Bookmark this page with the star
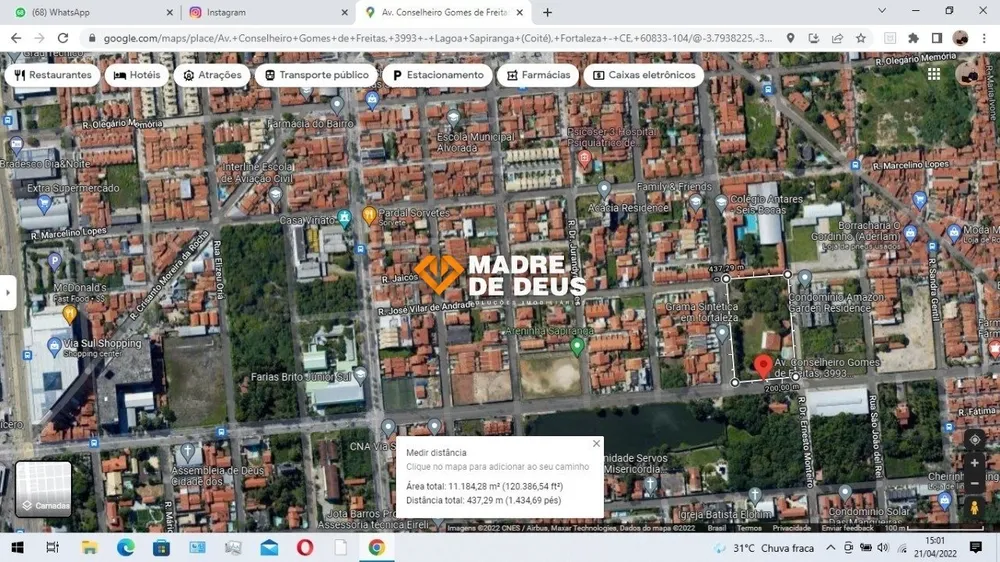Image resolution: width=1000 pixels, height=562 pixels. coord(861,38)
